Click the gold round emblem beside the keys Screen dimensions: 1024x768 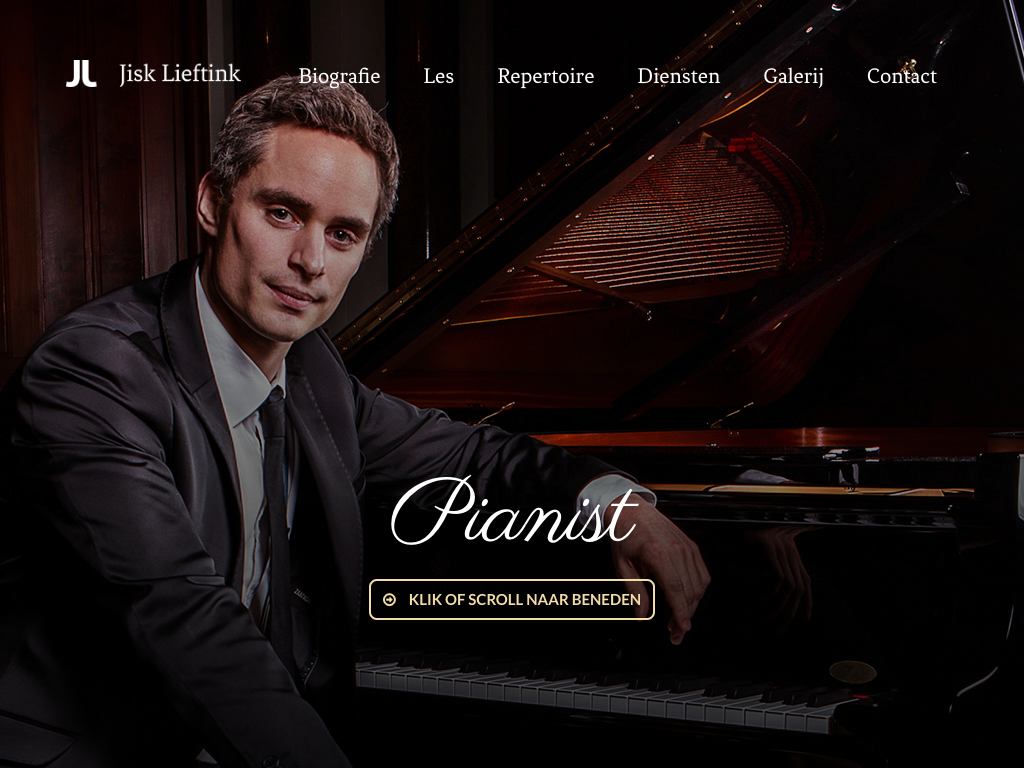pos(852,671)
